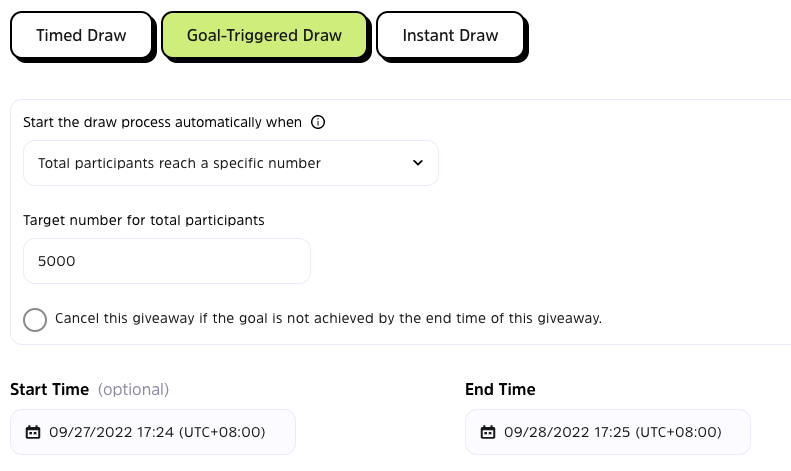
Task: Enable cancel giveaway if goal not achieved
Action: [x=35, y=320]
